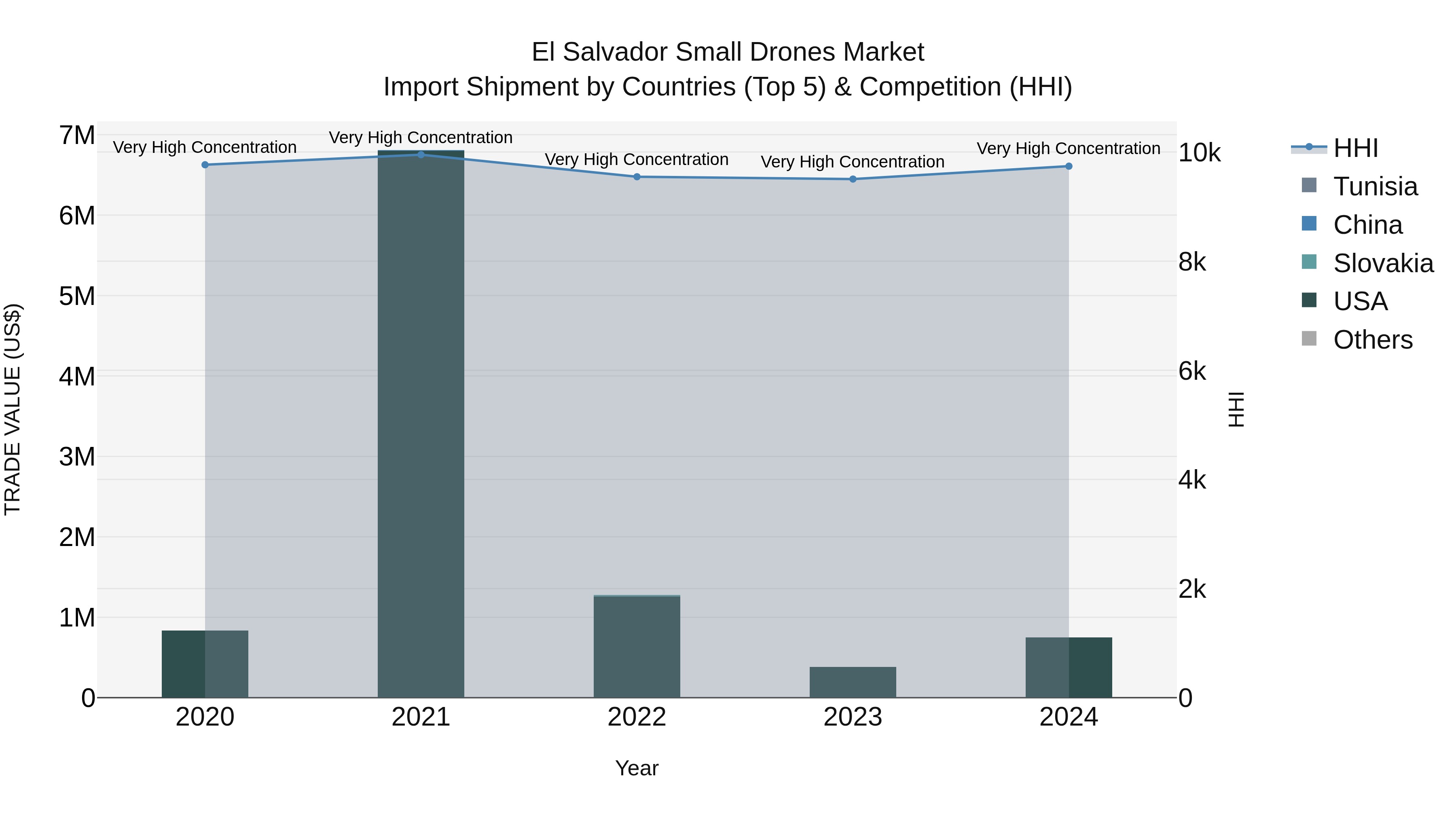Click the HHI data point for 2021
Image resolution: width=1456 pixels, height=819 pixels.
421,155
